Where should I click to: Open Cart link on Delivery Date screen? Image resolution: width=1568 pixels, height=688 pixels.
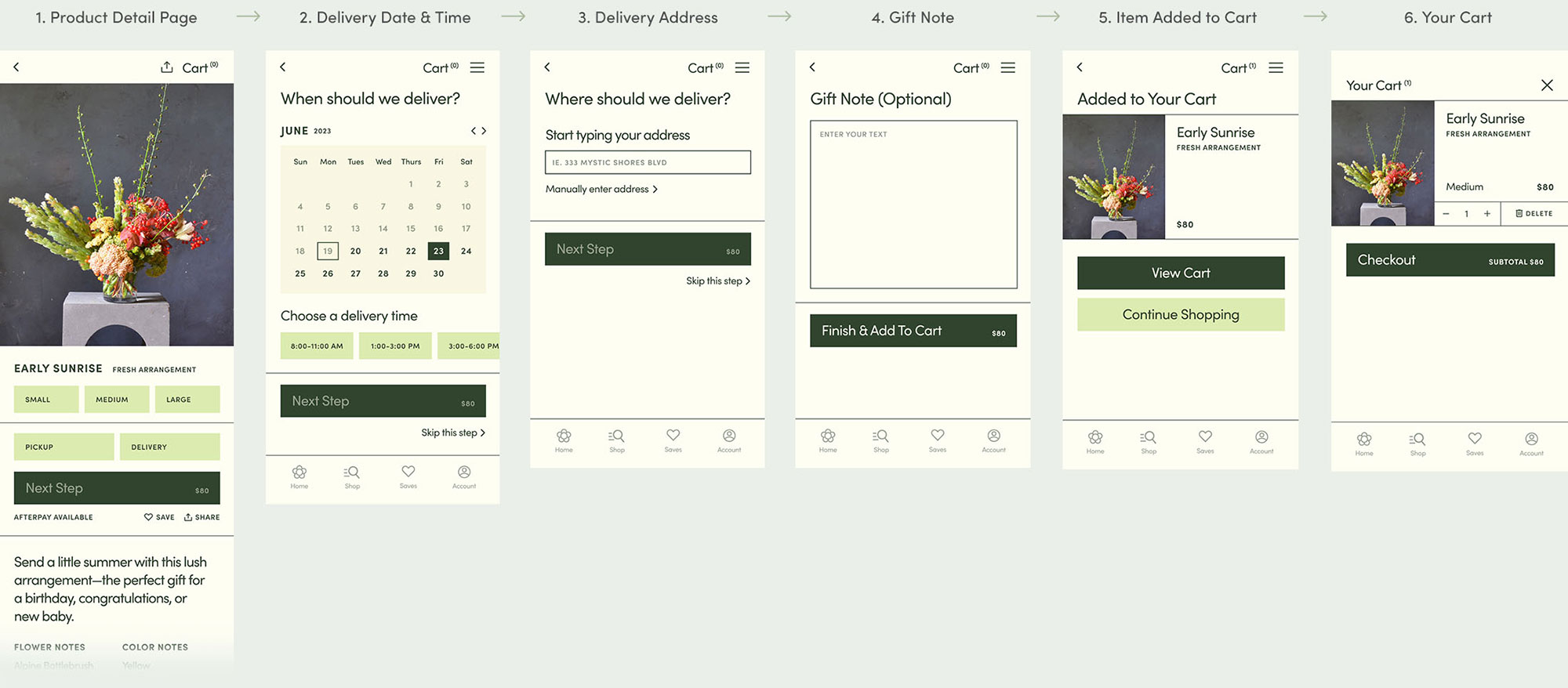[441, 67]
